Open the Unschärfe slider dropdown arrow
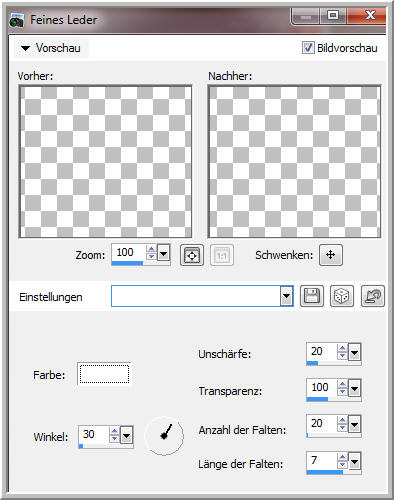Viewport: 394px width, 500px height. [x=354, y=352]
